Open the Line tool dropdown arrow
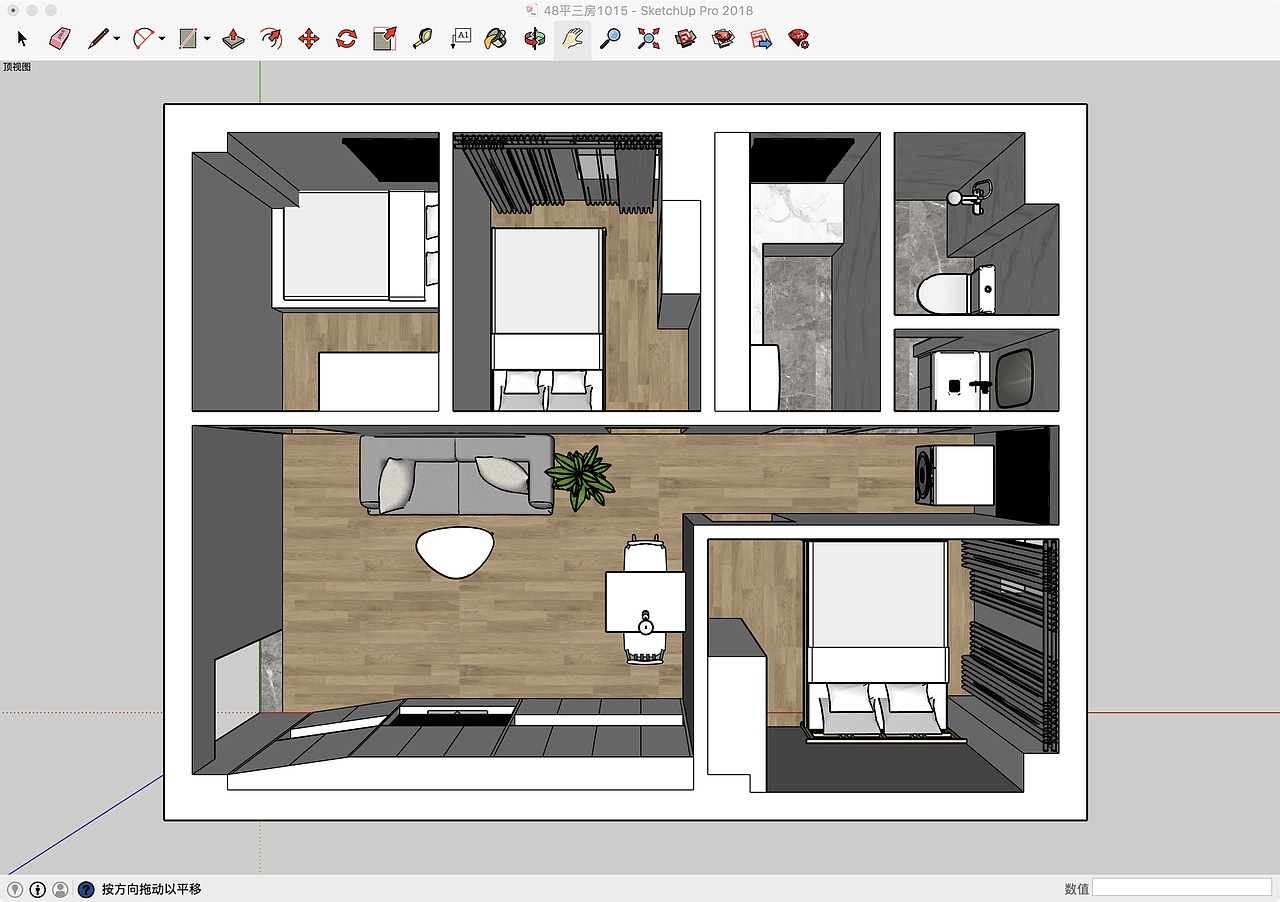 point(117,40)
